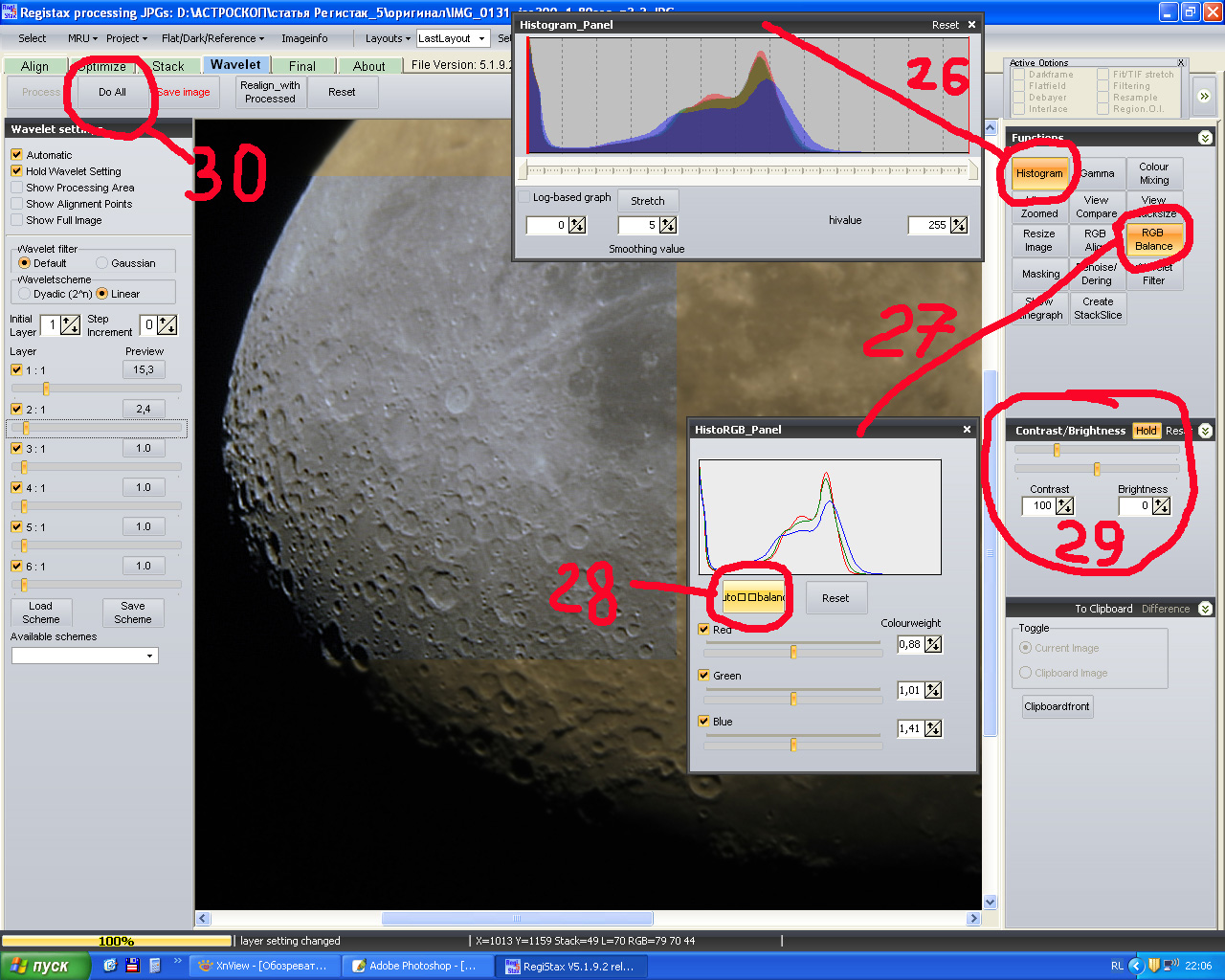
Task: Toggle the Automatic checkbox
Action: 17,155
